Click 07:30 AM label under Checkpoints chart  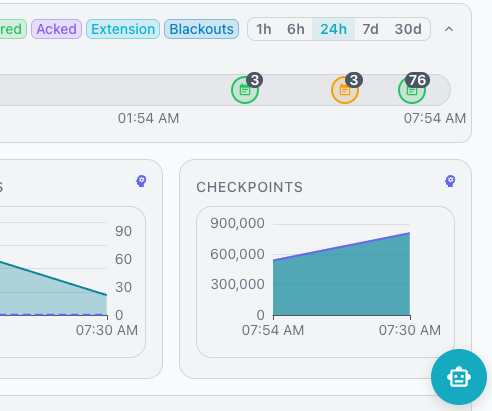(410, 330)
